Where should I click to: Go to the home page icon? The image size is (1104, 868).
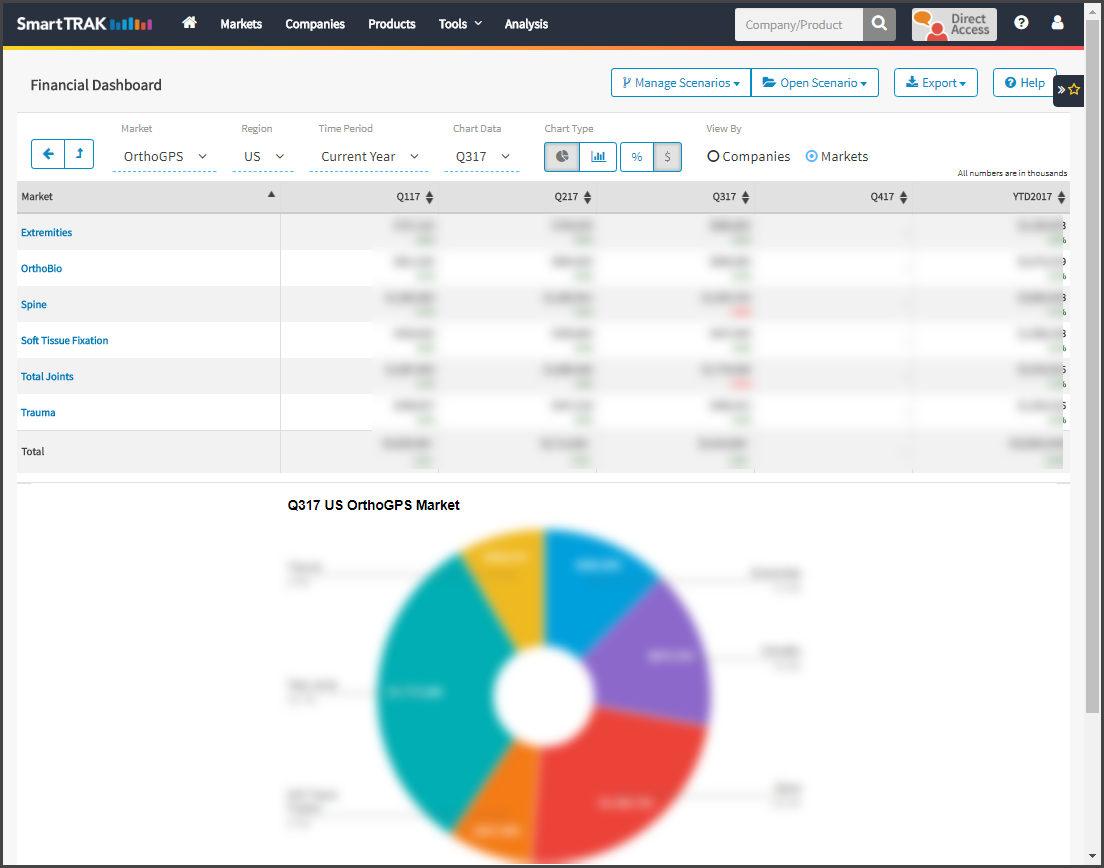pos(189,23)
